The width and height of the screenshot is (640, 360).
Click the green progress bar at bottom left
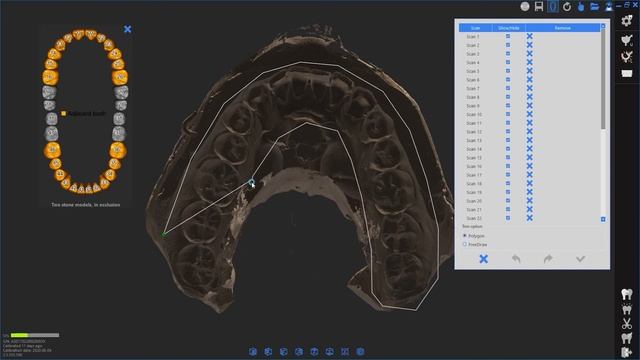click(35, 335)
